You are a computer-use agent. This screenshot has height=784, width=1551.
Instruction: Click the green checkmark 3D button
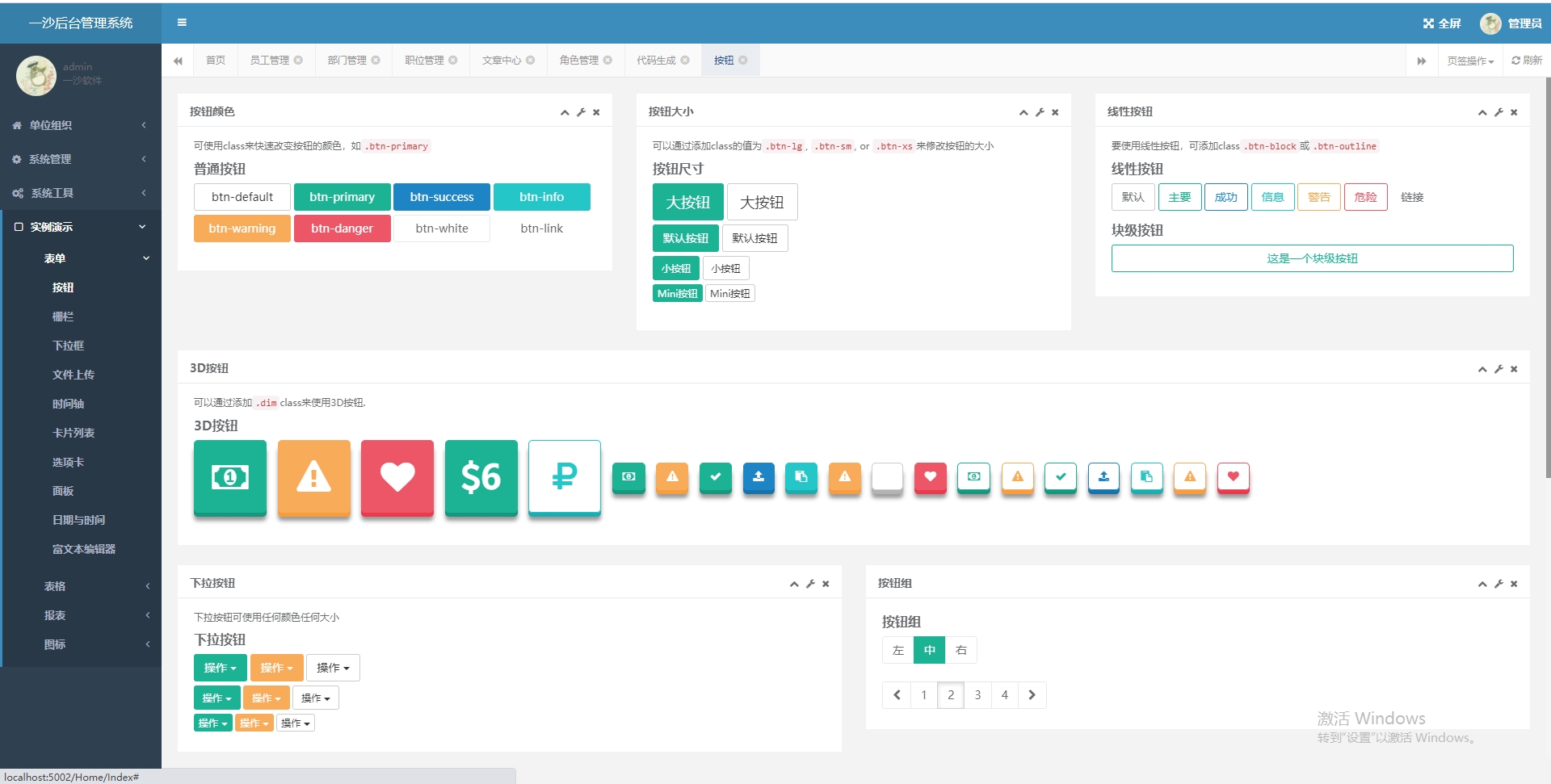click(715, 477)
